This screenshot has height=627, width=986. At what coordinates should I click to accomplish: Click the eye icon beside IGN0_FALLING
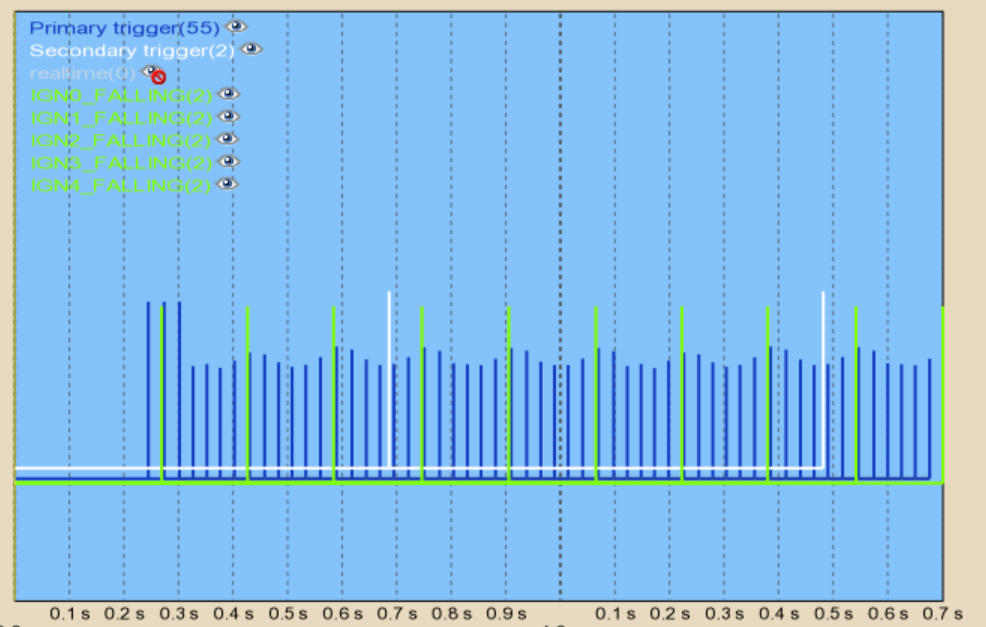[229, 94]
